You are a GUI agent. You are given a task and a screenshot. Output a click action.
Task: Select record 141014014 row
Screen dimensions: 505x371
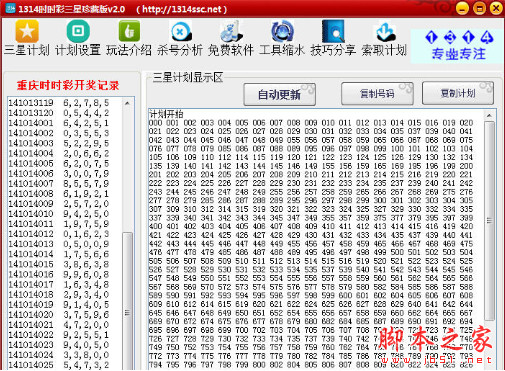(x=59, y=254)
